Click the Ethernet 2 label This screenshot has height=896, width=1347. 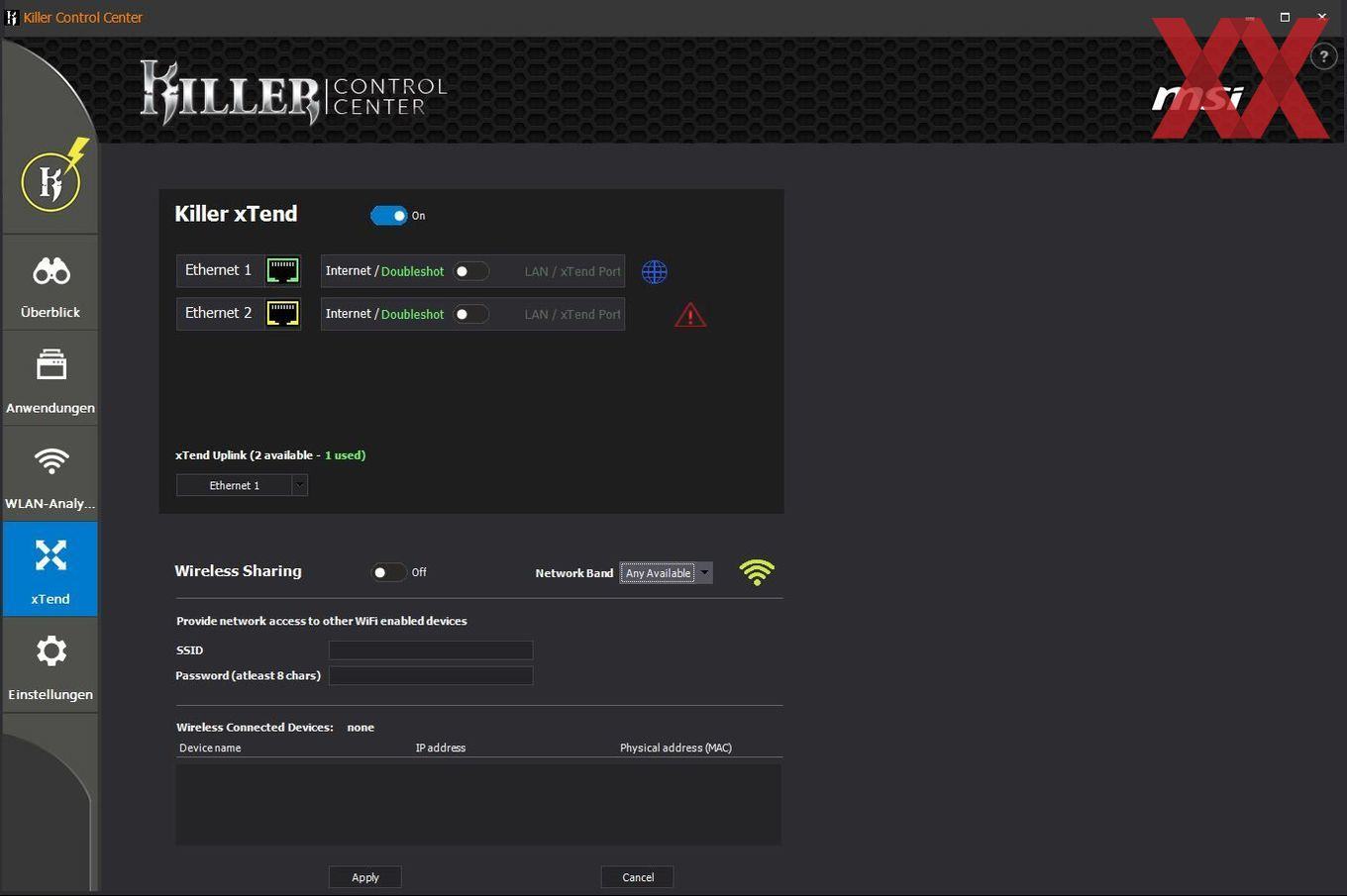click(x=218, y=313)
